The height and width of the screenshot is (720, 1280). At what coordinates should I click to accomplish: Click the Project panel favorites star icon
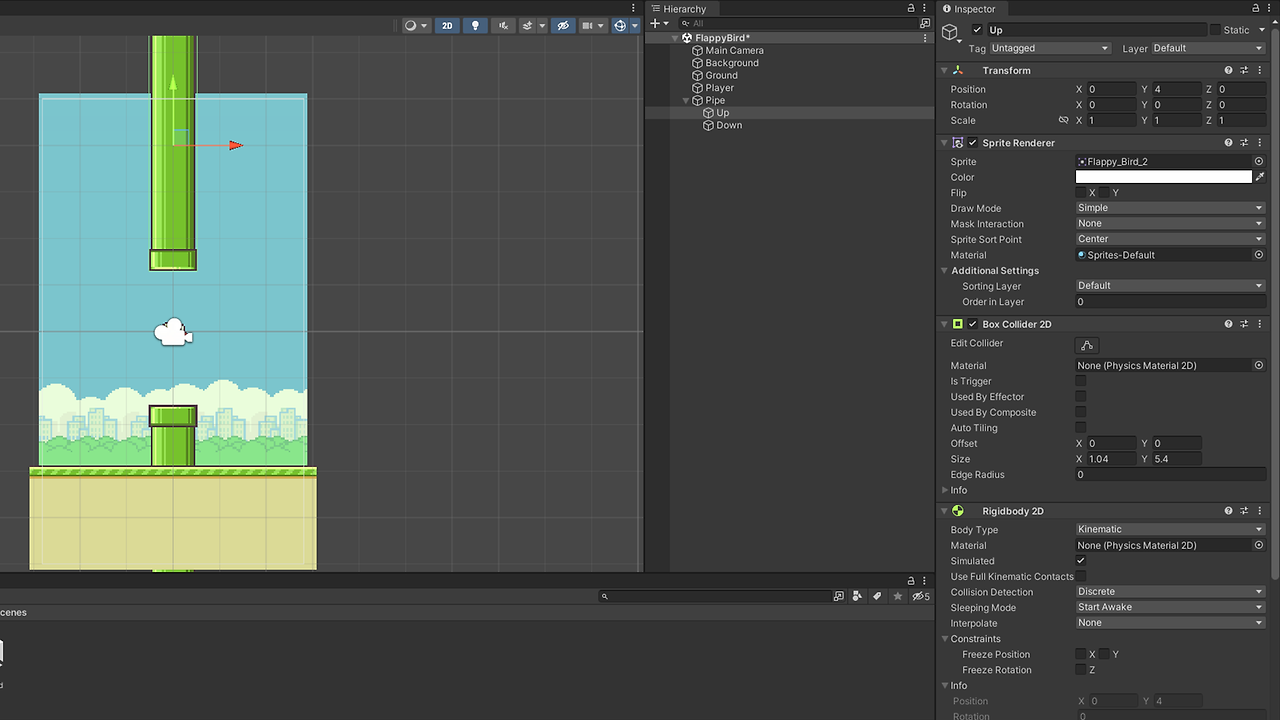pos(898,596)
